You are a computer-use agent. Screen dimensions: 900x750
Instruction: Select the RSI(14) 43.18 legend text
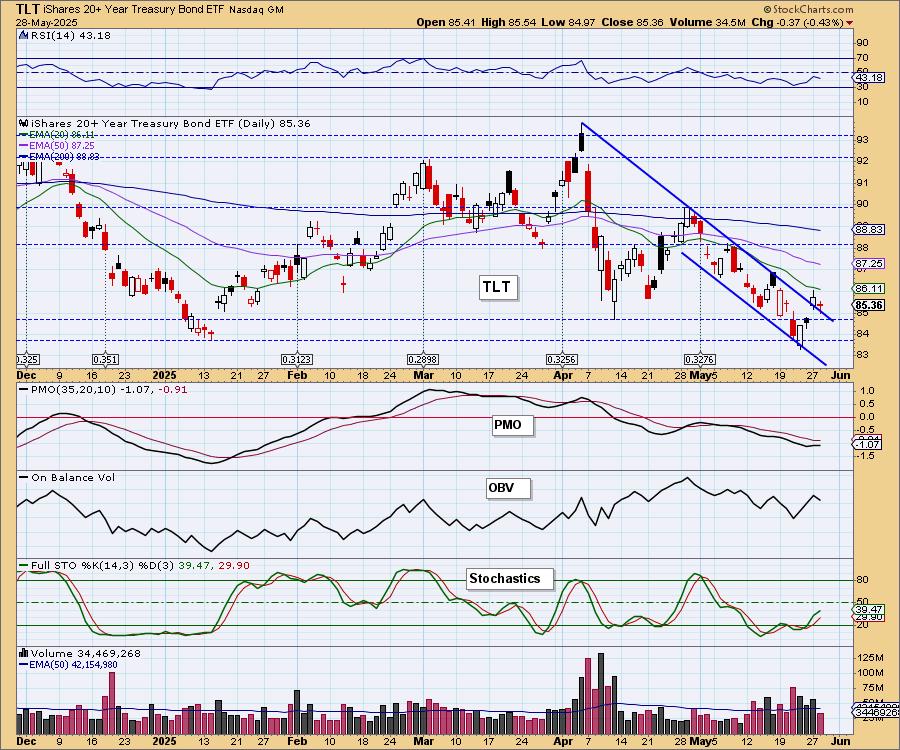click(71, 36)
